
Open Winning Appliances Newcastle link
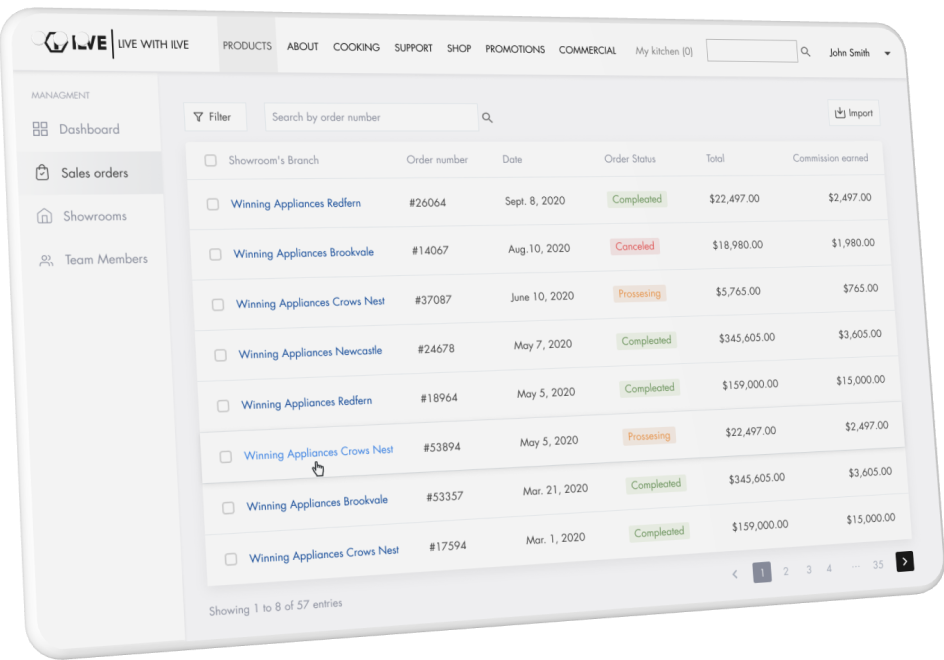pos(310,352)
